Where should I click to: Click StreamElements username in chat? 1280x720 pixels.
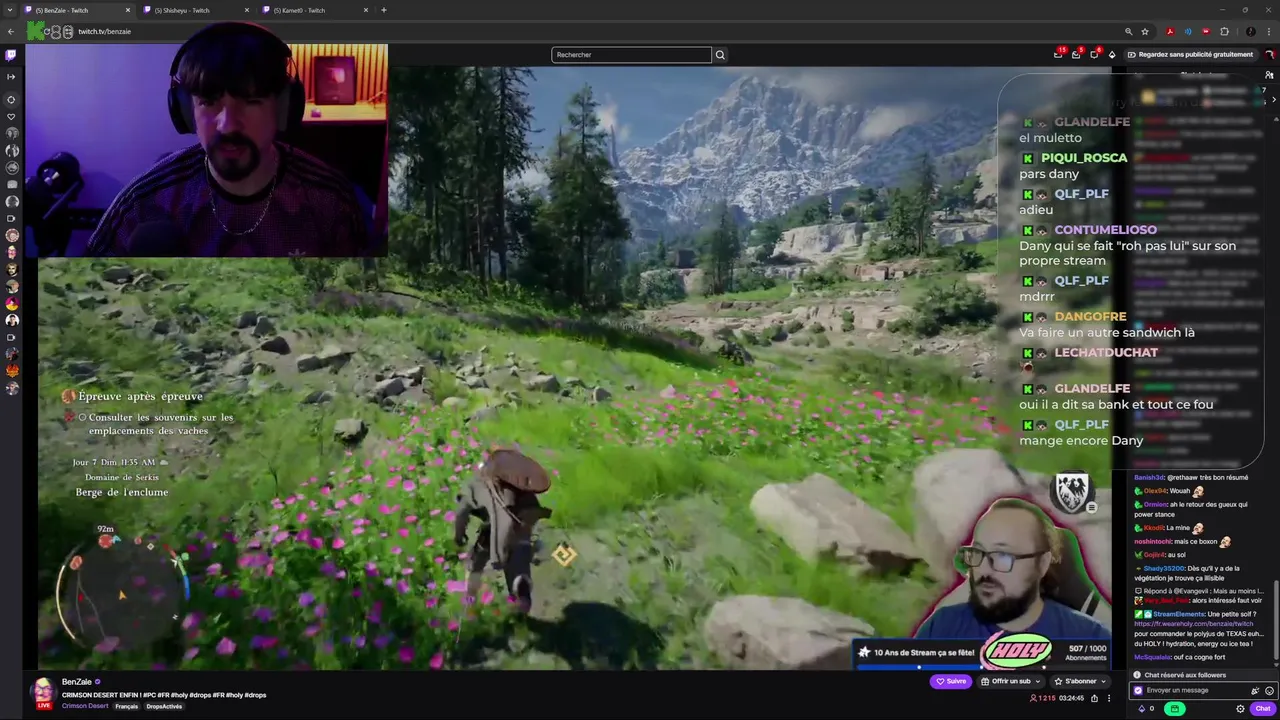pos(1179,614)
